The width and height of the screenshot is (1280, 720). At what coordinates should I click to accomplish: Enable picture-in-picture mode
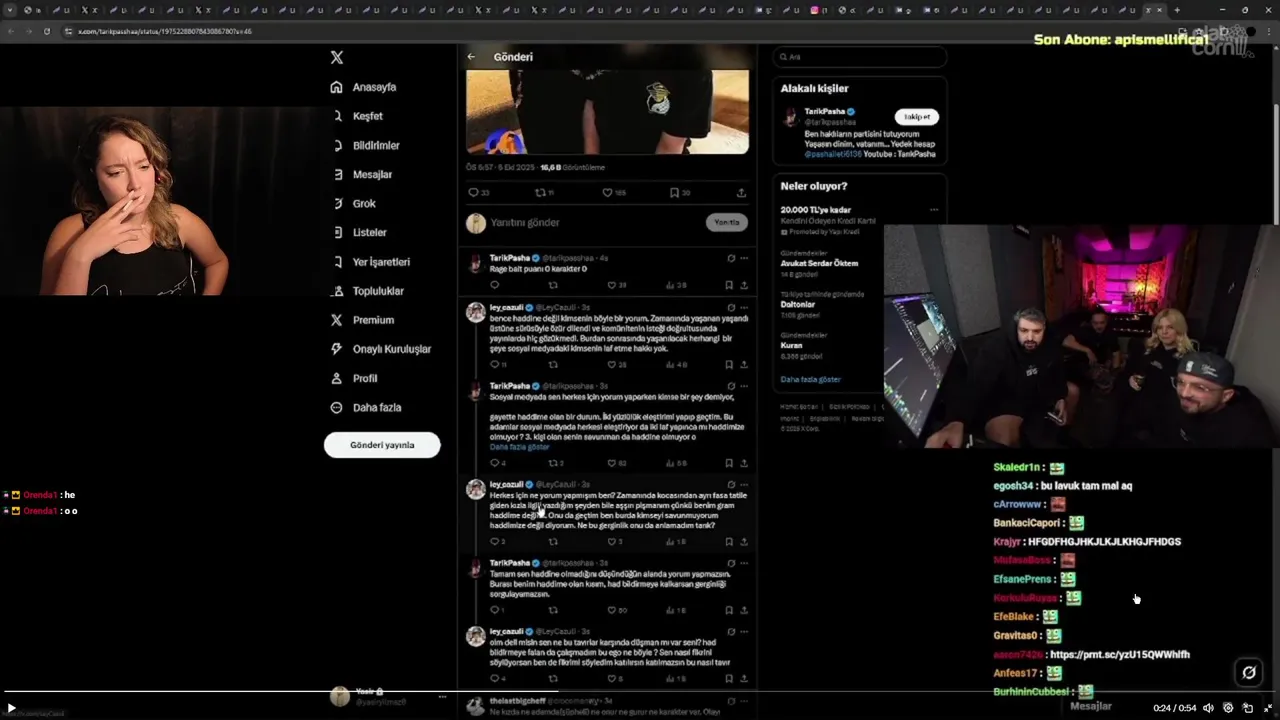coord(1248,708)
